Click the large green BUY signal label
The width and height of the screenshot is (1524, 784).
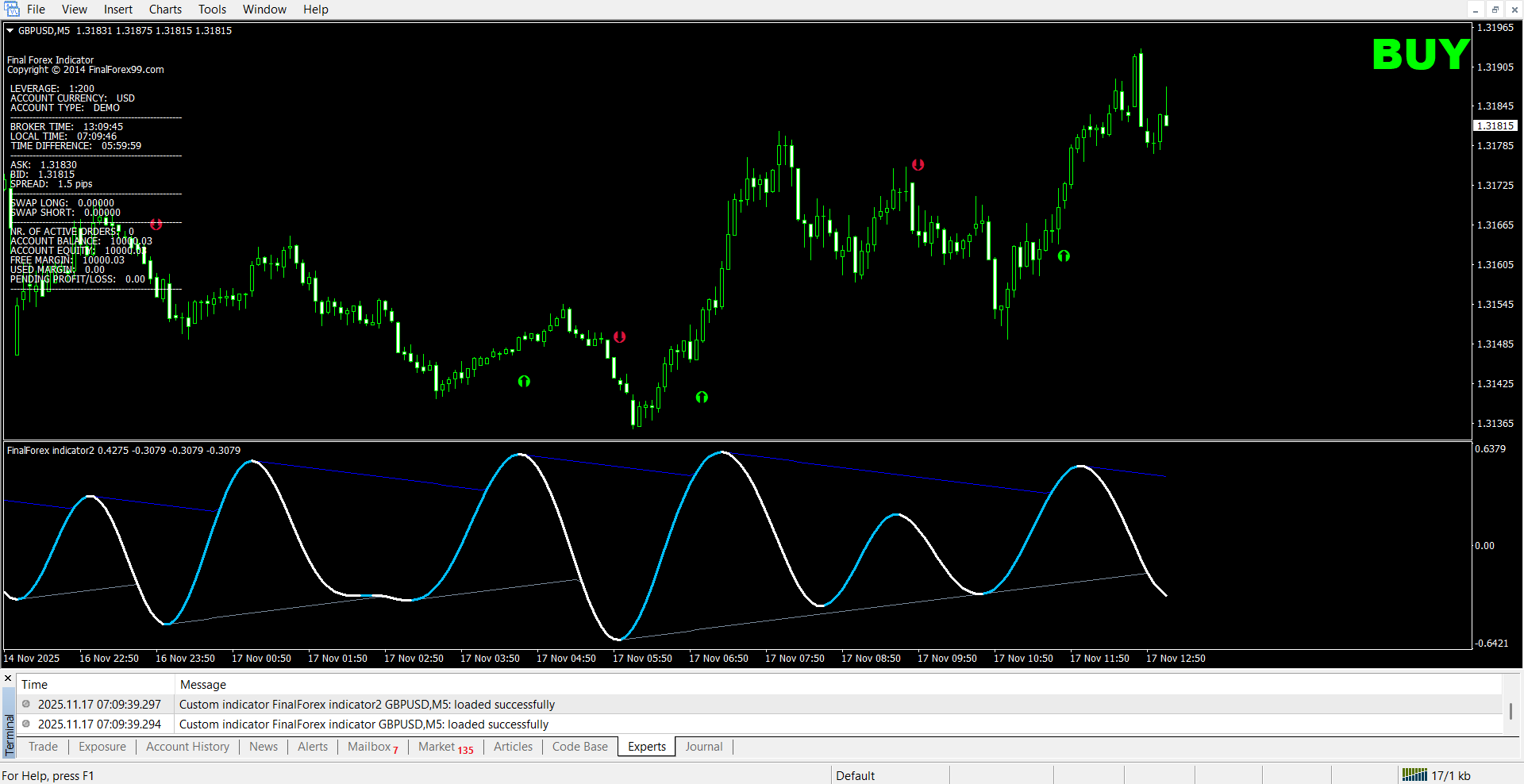[x=1420, y=55]
